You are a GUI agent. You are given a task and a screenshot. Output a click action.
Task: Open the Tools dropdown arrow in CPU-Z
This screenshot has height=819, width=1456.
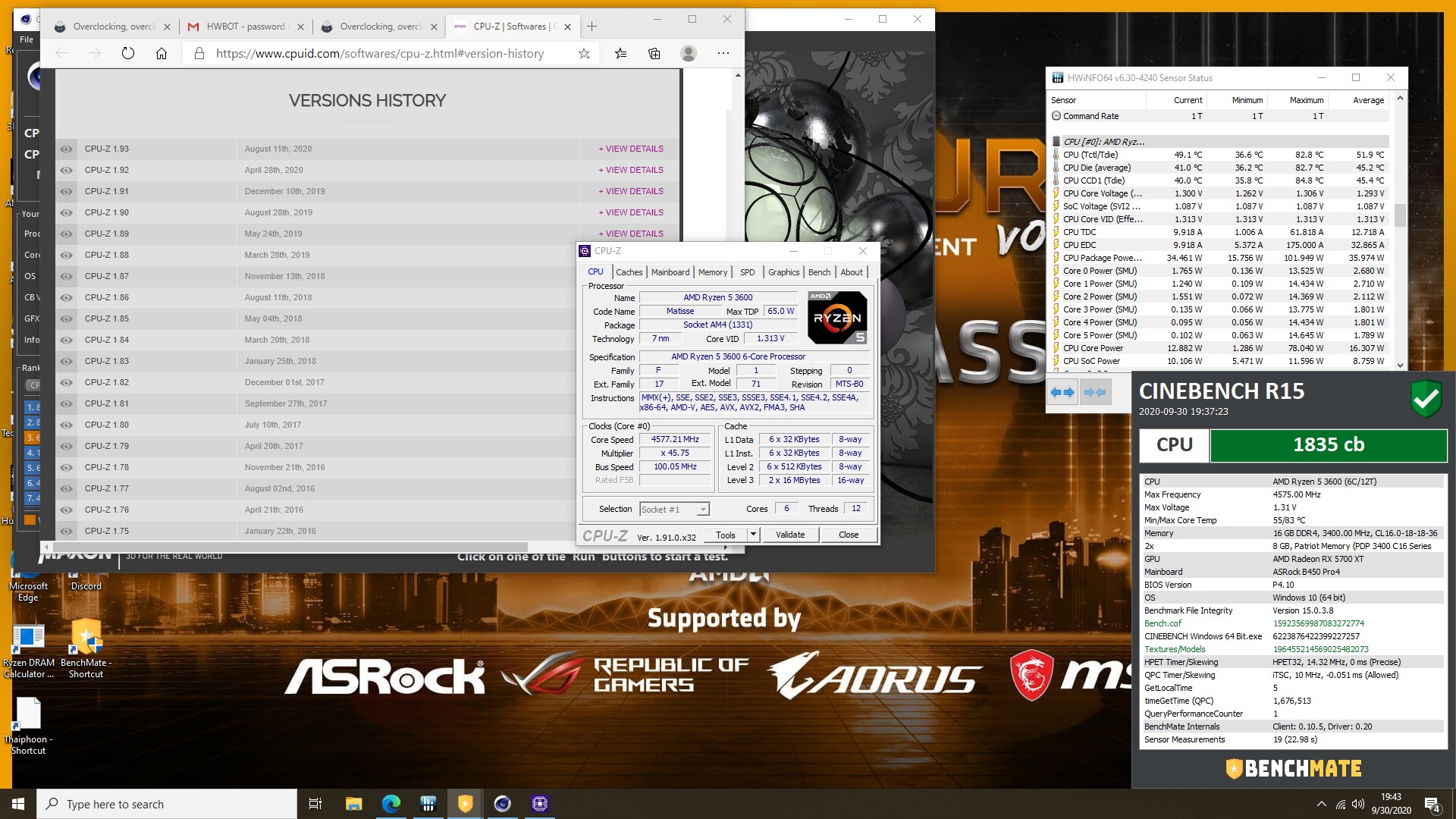pyautogui.click(x=753, y=535)
